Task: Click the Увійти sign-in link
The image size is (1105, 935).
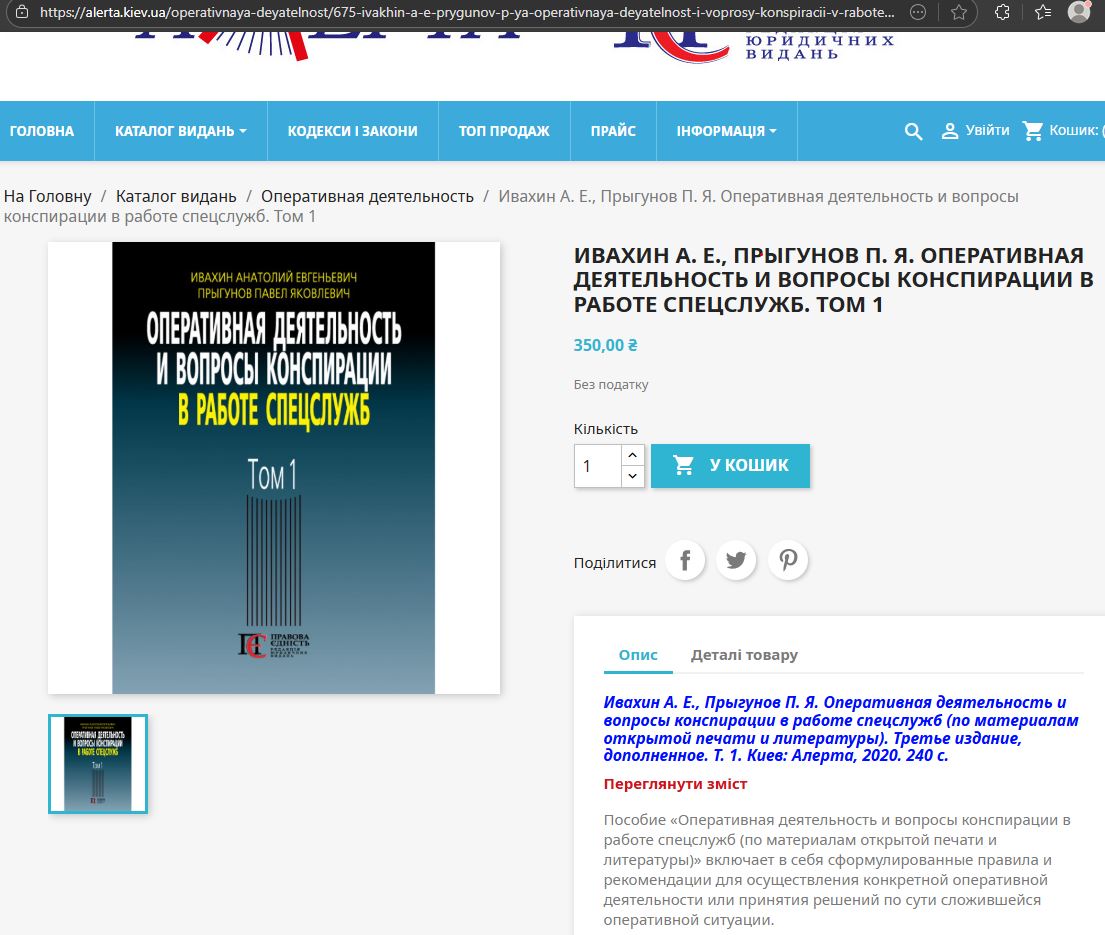Action: (975, 131)
